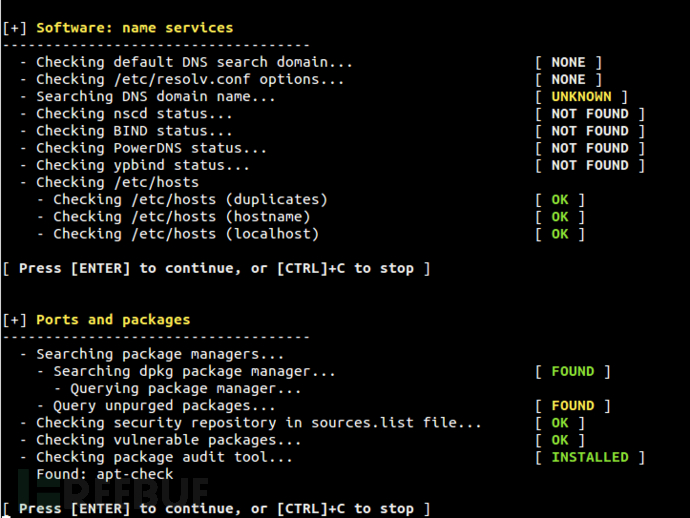Click the FOUND status for unpurged packages query
Screen dimensions: 690x518
click(572, 406)
